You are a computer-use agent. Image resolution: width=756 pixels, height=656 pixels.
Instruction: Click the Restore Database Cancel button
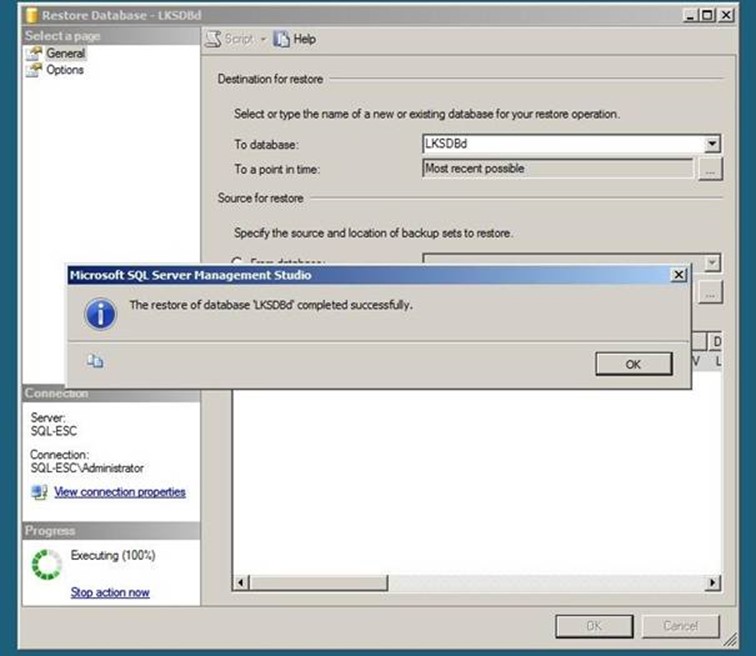pos(680,626)
